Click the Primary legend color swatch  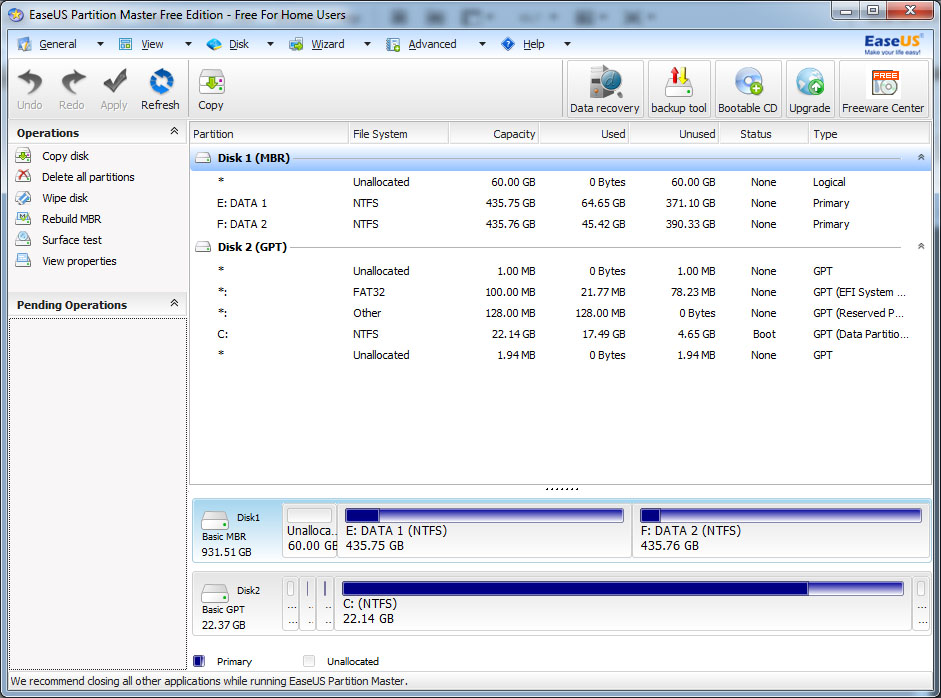point(199,661)
